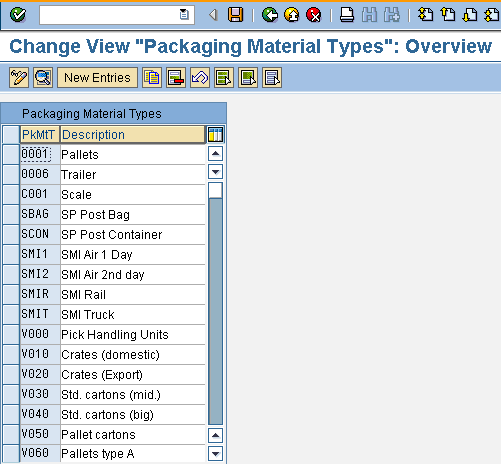Select the row for Pallets 0001
The image size is (501, 464).
(x=11, y=154)
